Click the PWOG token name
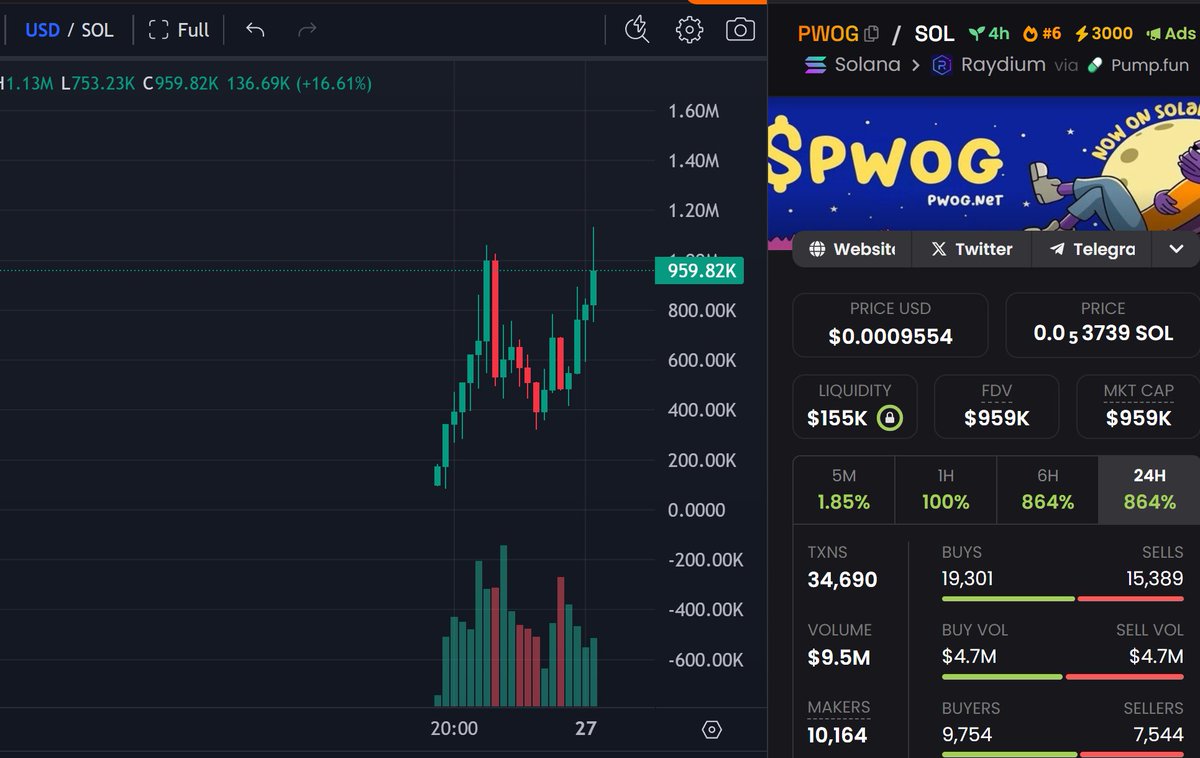Viewport: 1200px width, 758px height. [828, 34]
